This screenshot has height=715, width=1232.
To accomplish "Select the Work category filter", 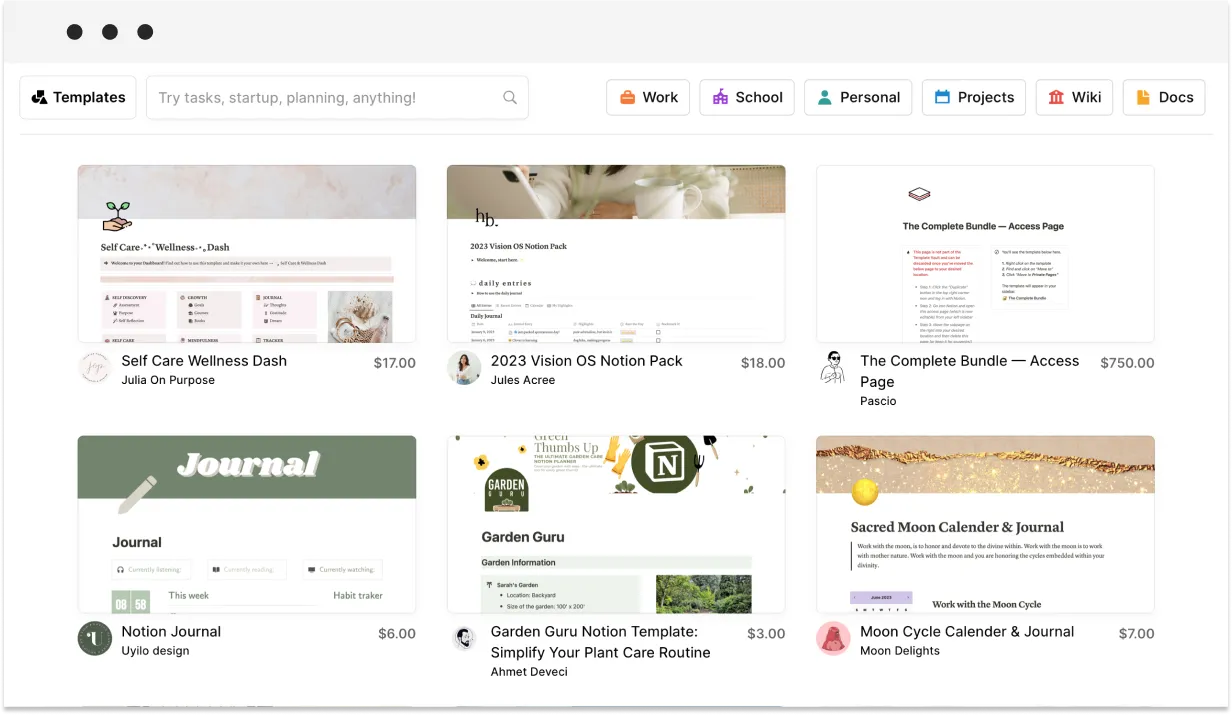I will point(648,97).
